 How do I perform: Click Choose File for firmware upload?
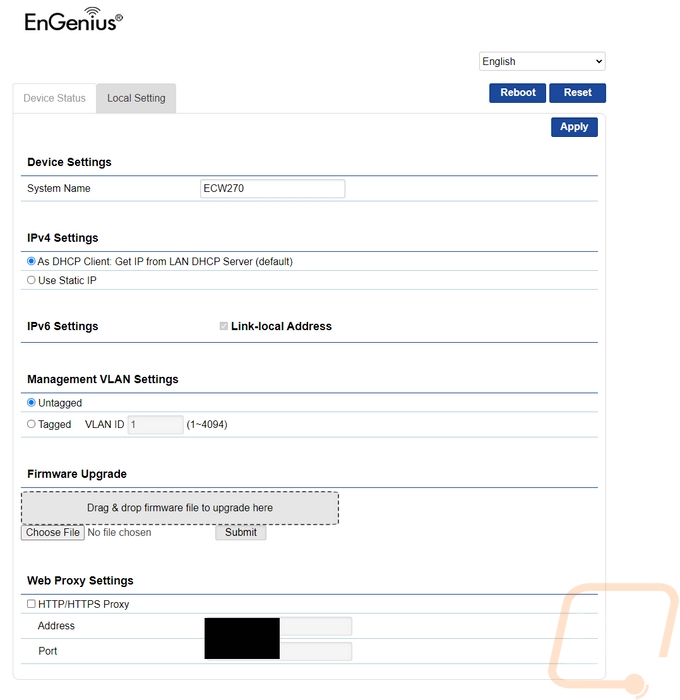tap(53, 533)
